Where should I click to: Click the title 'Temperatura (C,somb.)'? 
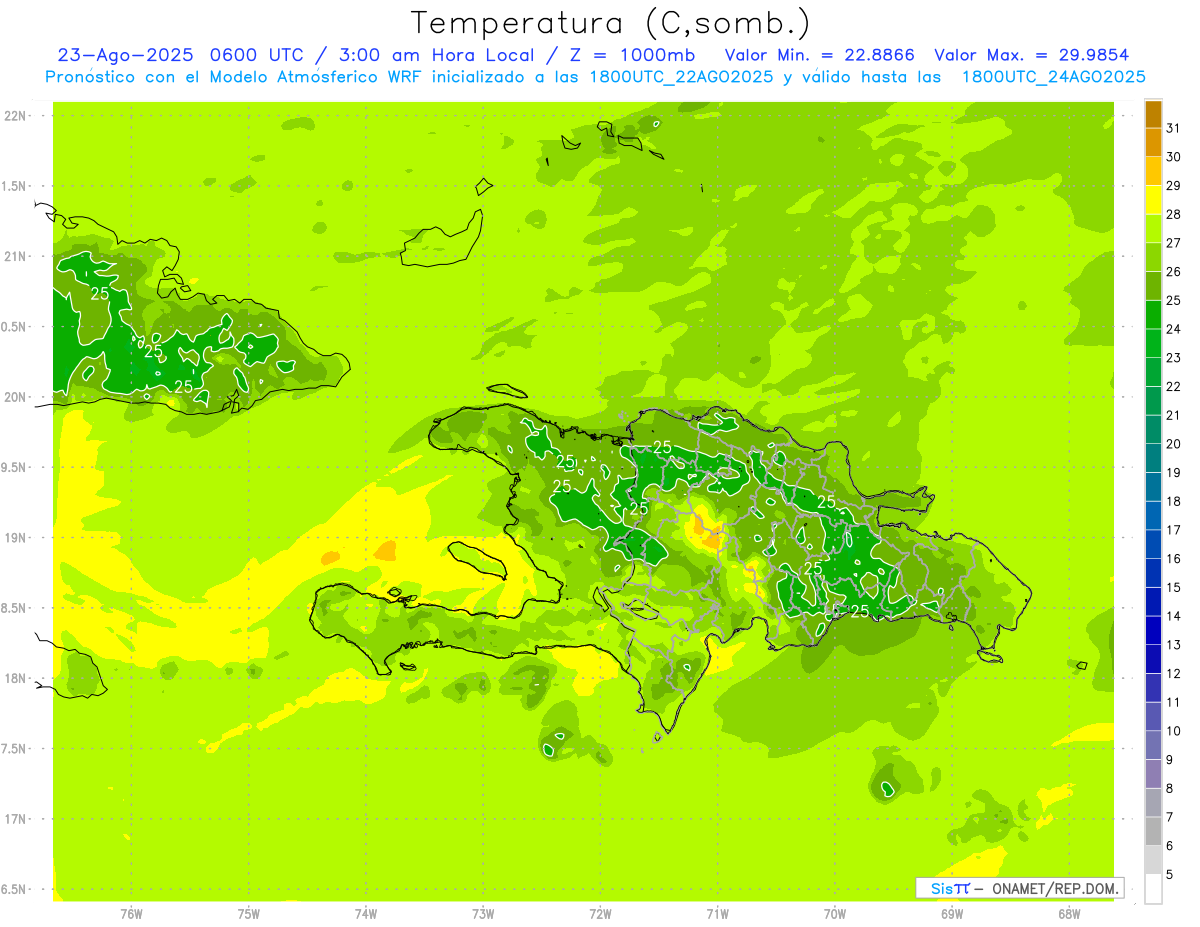pyautogui.click(x=610, y=24)
